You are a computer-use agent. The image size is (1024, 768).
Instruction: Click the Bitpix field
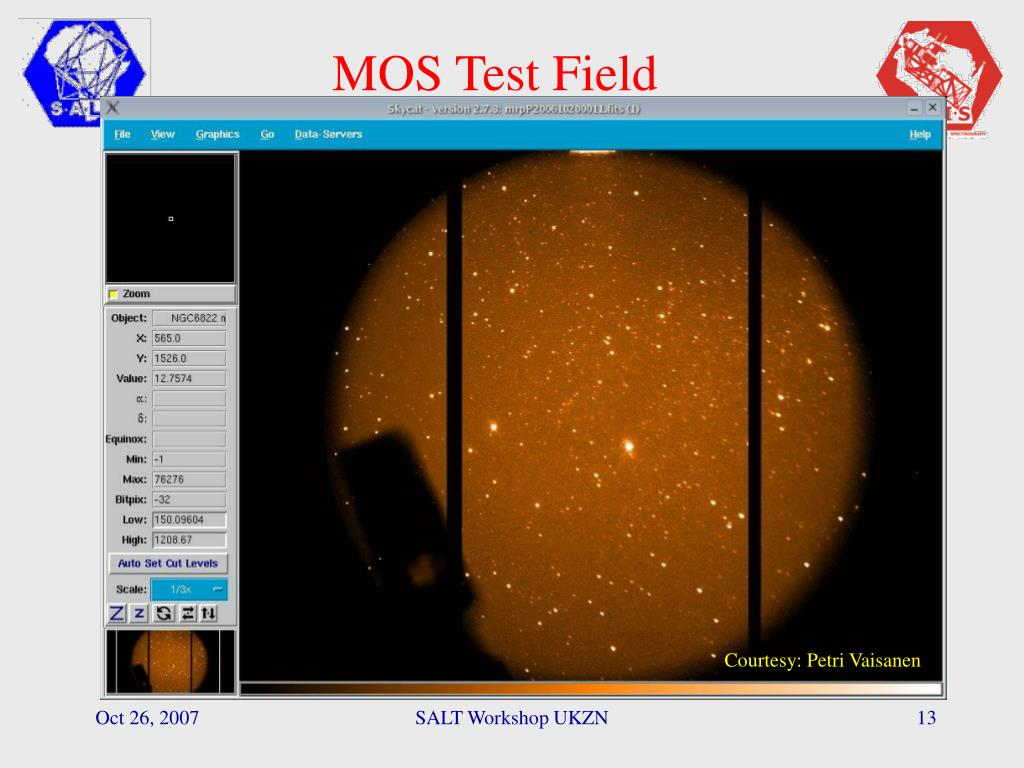pyautogui.click(x=189, y=500)
